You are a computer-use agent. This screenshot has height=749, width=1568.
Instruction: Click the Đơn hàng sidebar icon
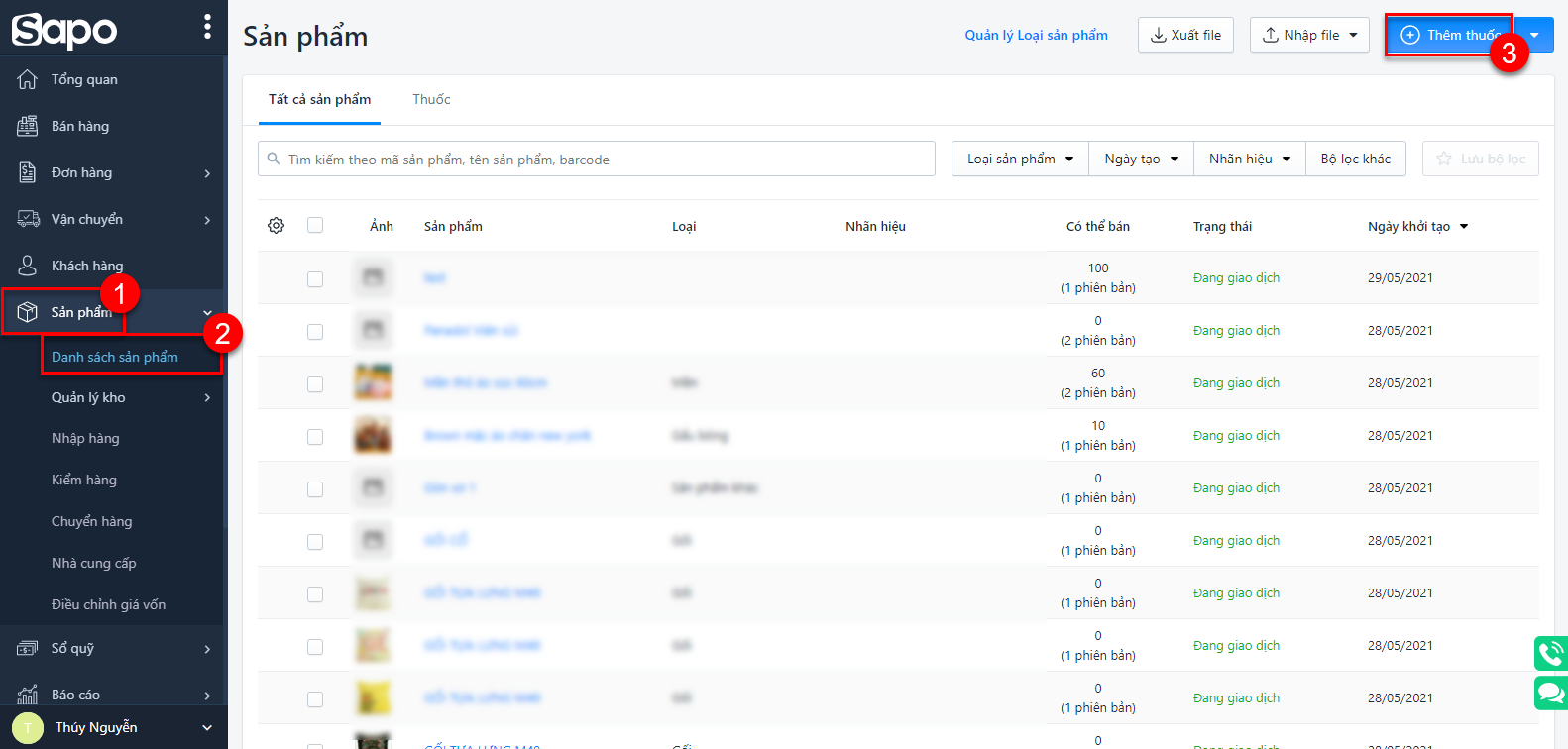point(28,172)
